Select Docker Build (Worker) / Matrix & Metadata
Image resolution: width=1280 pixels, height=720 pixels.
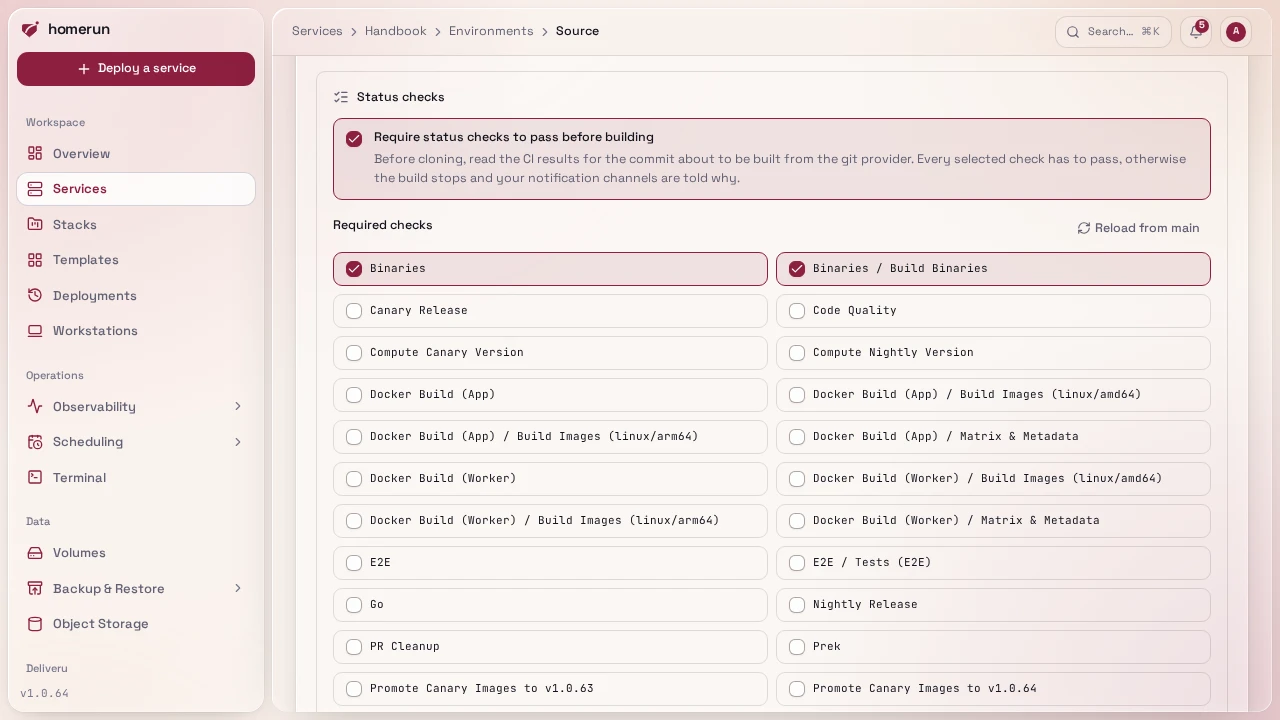tap(993, 521)
